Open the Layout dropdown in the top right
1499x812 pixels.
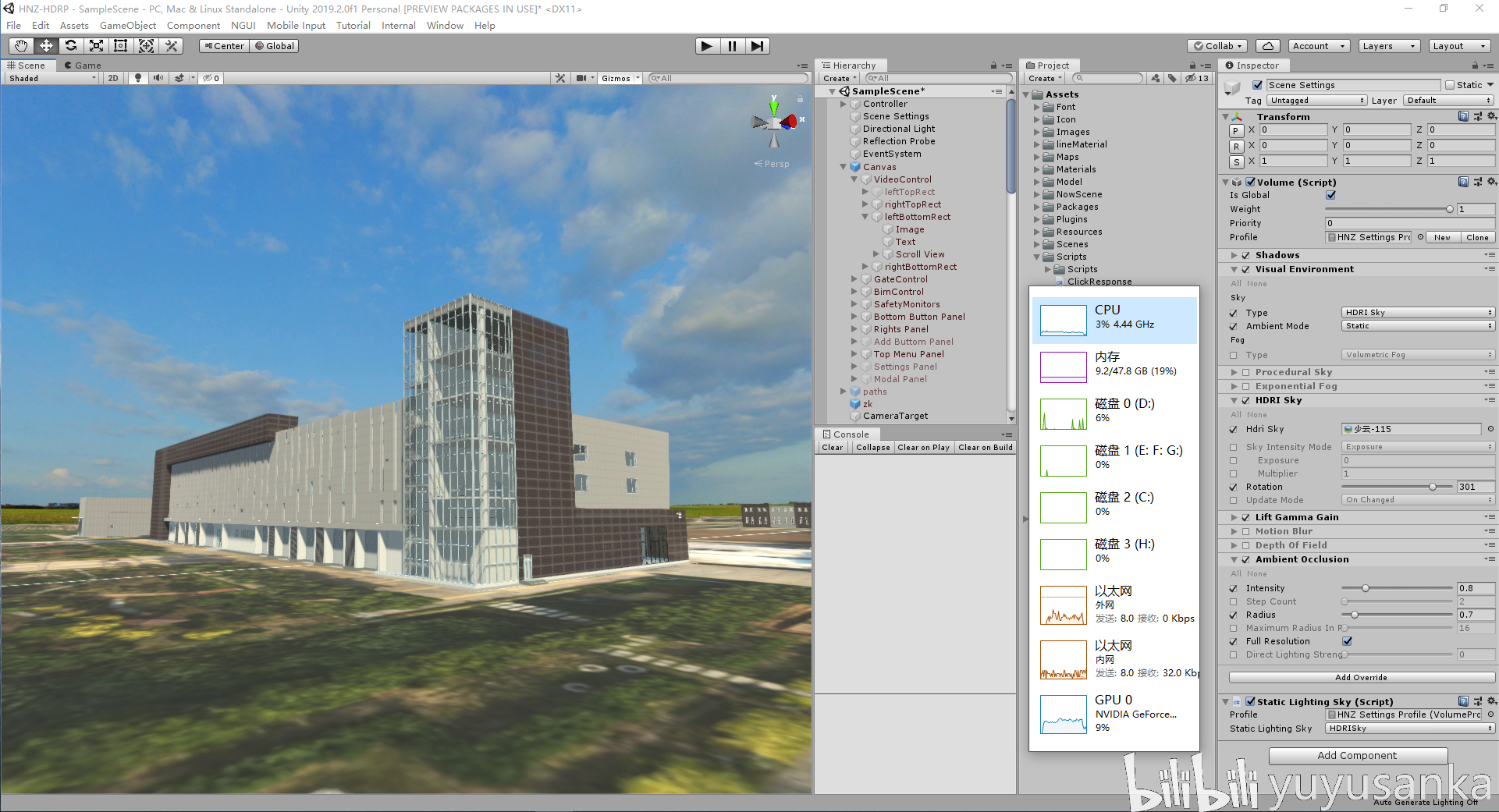point(1458,46)
